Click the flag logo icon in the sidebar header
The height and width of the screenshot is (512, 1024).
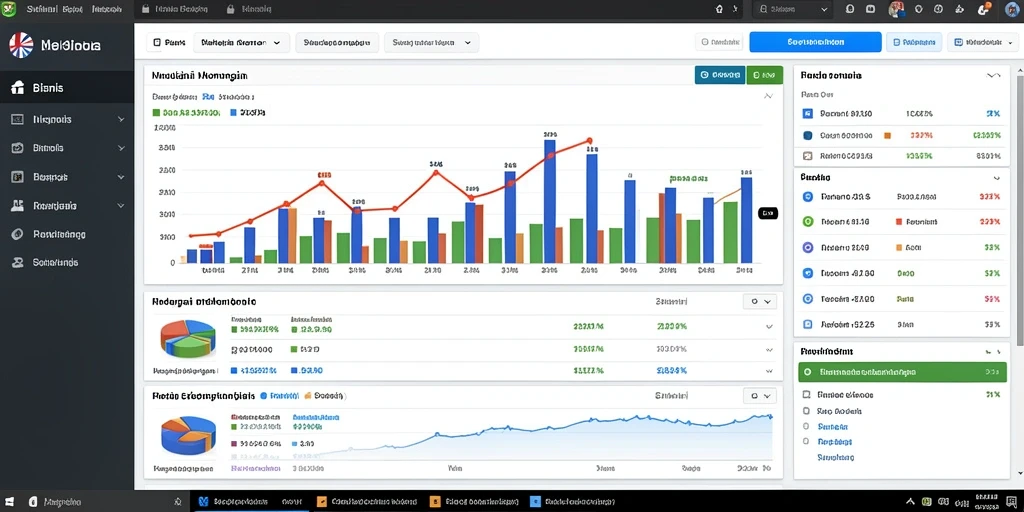click(21, 45)
